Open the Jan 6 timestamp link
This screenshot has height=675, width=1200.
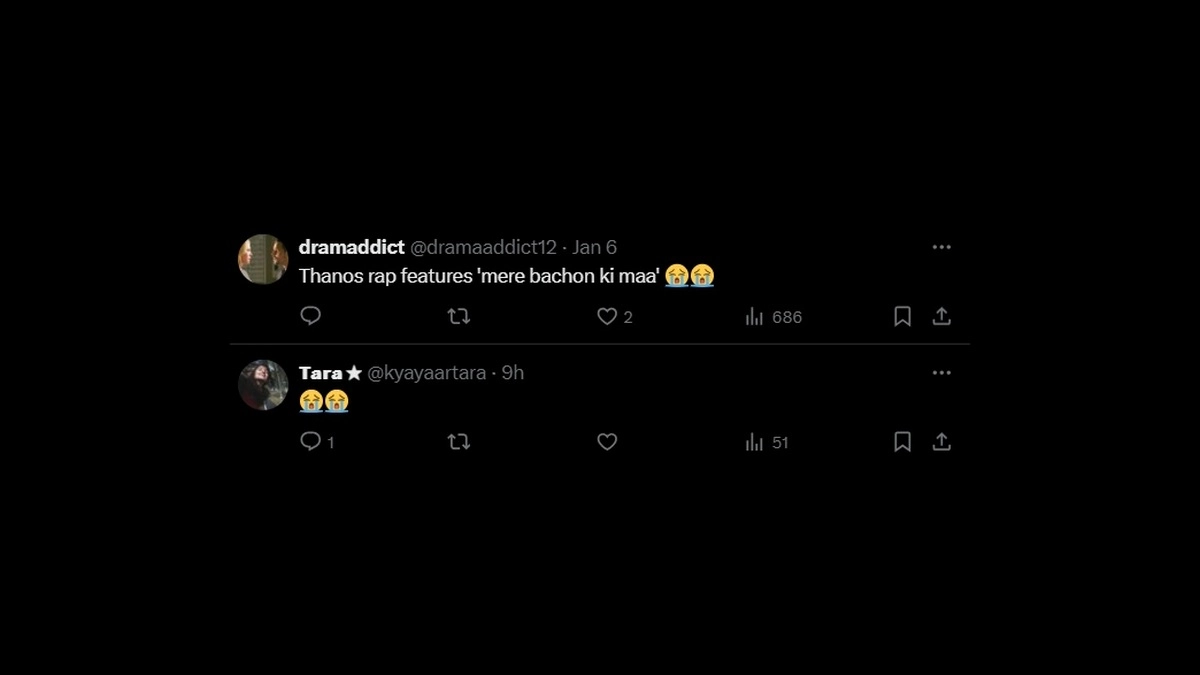tap(594, 247)
